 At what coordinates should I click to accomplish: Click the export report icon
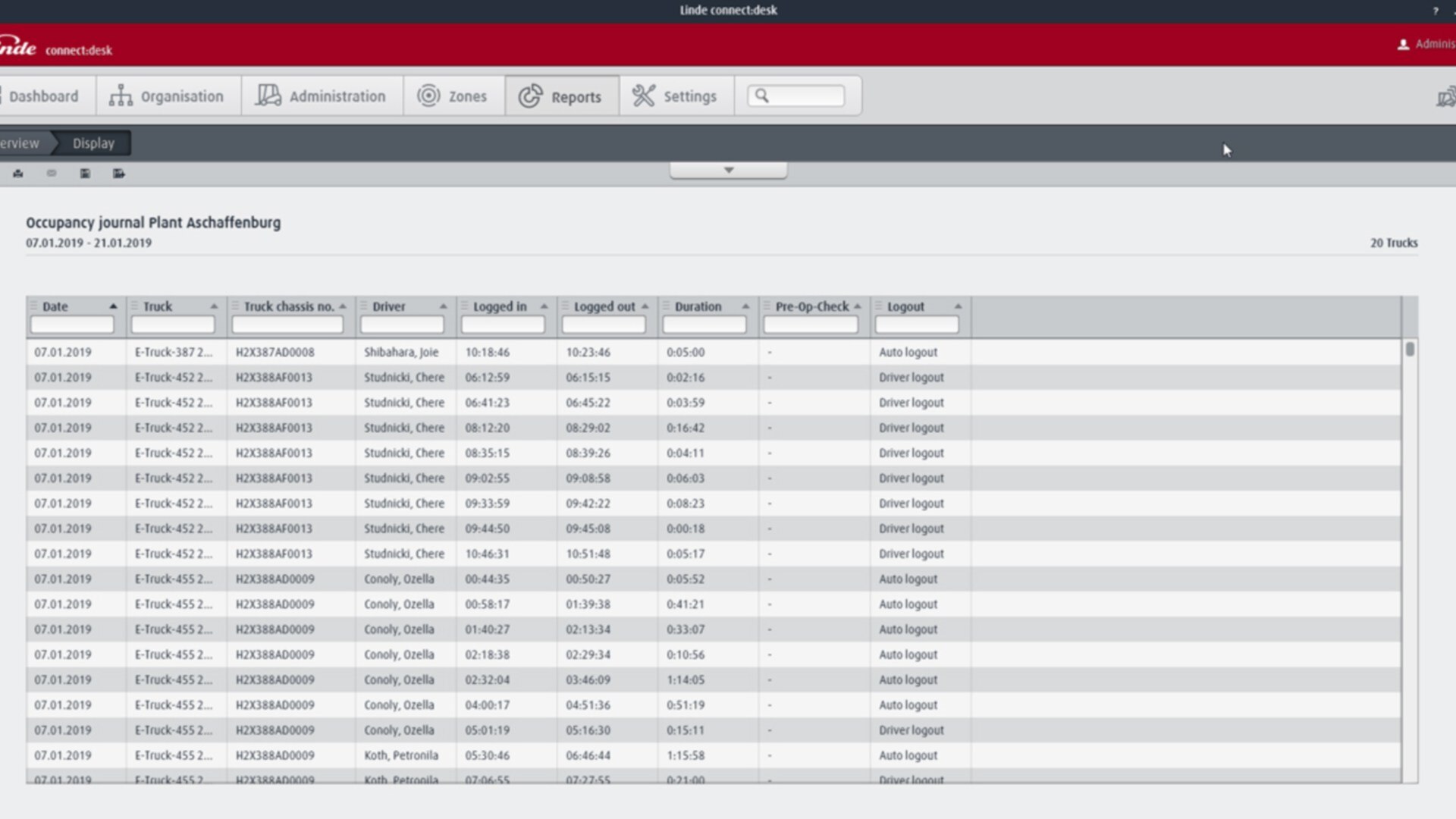119,174
